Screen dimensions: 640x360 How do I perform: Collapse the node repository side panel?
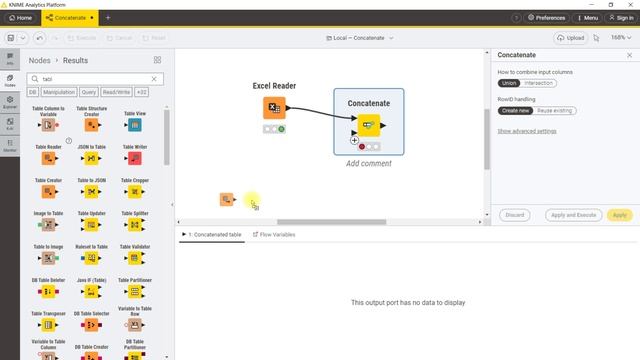[172, 204]
